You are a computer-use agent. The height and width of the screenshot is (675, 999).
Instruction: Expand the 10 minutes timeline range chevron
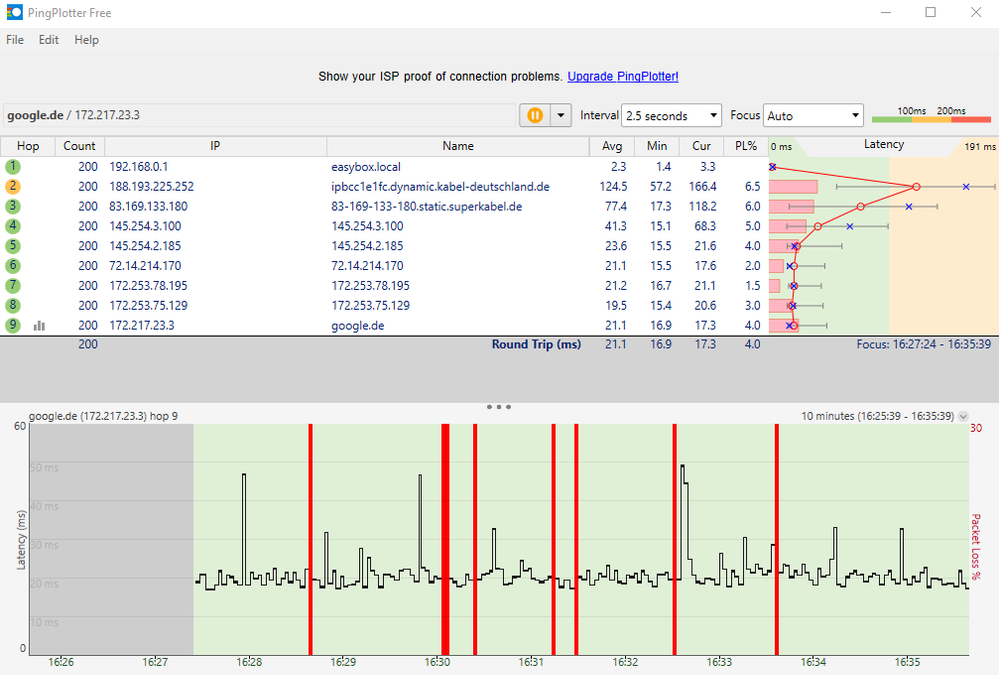[x=963, y=416]
